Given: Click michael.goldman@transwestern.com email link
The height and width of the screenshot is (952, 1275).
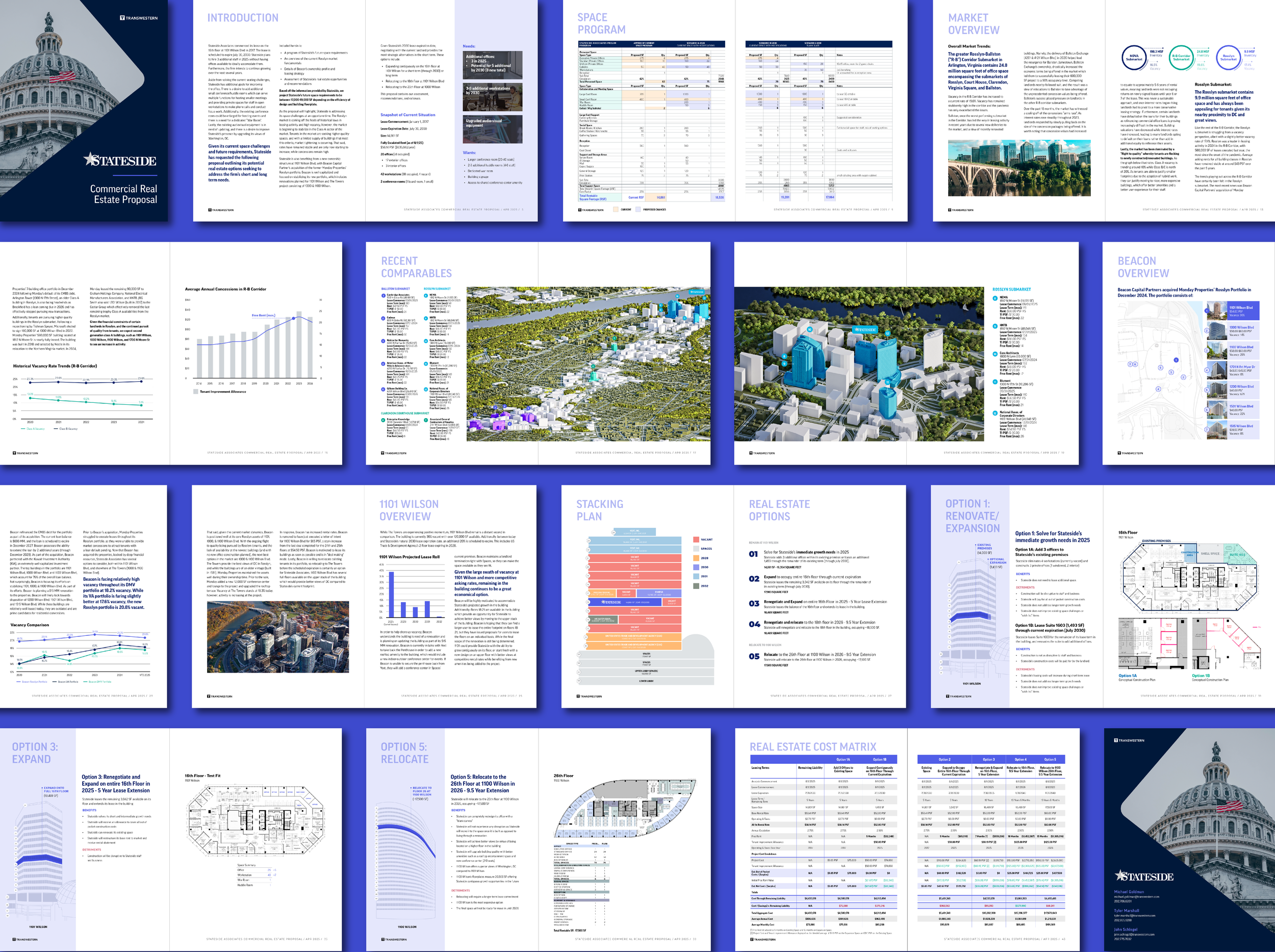Looking at the screenshot, I should (1136, 897).
